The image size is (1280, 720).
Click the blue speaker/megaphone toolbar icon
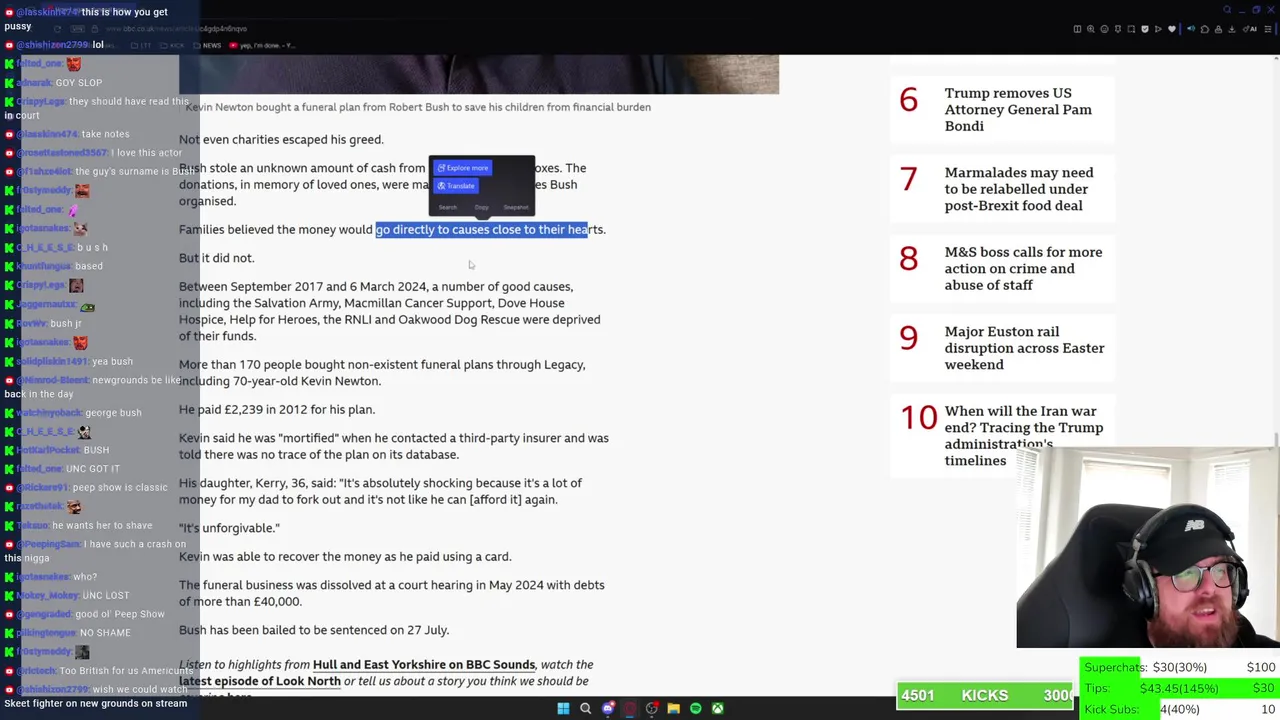pyautogui.click(x=1191, y=29)
